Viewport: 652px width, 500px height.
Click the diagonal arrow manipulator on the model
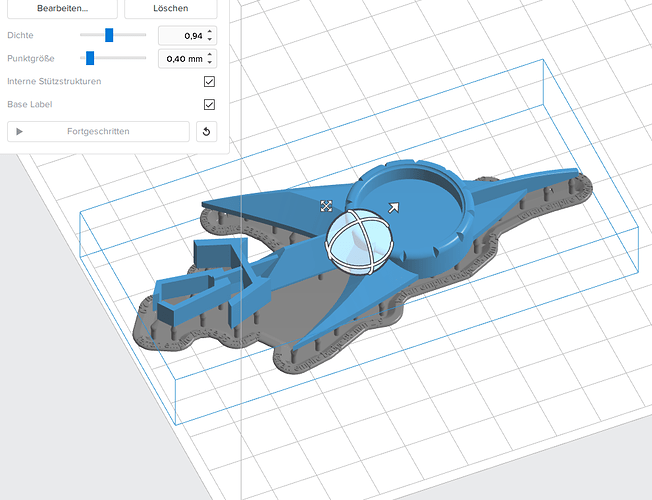(393, 207)
